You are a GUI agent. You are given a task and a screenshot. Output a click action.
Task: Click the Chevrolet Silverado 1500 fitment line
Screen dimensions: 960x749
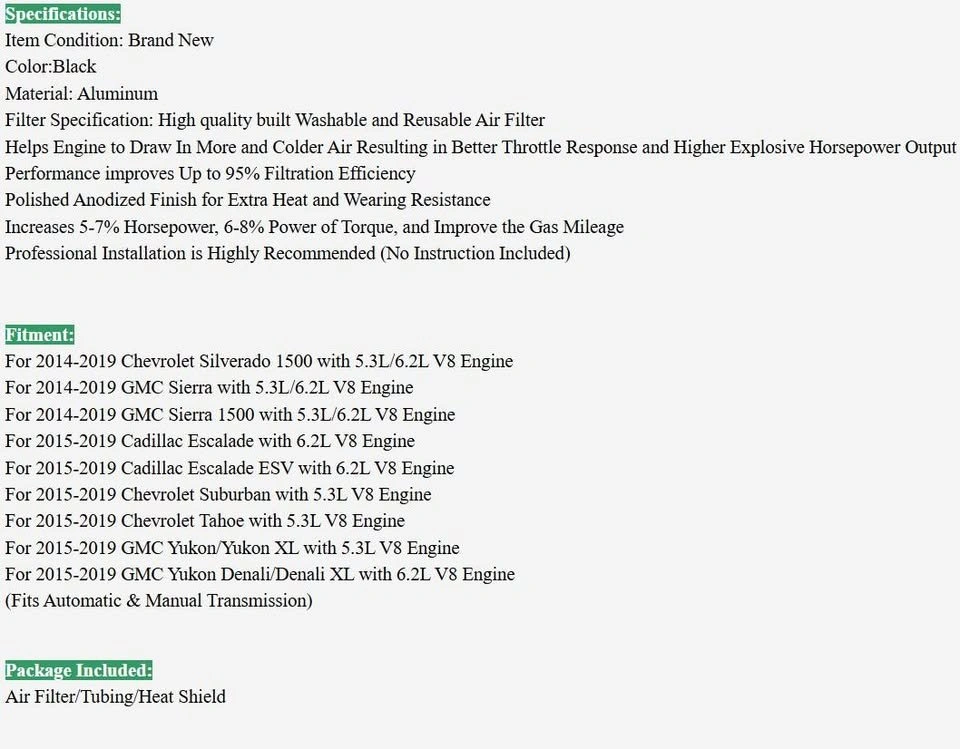tap(259, 361)
